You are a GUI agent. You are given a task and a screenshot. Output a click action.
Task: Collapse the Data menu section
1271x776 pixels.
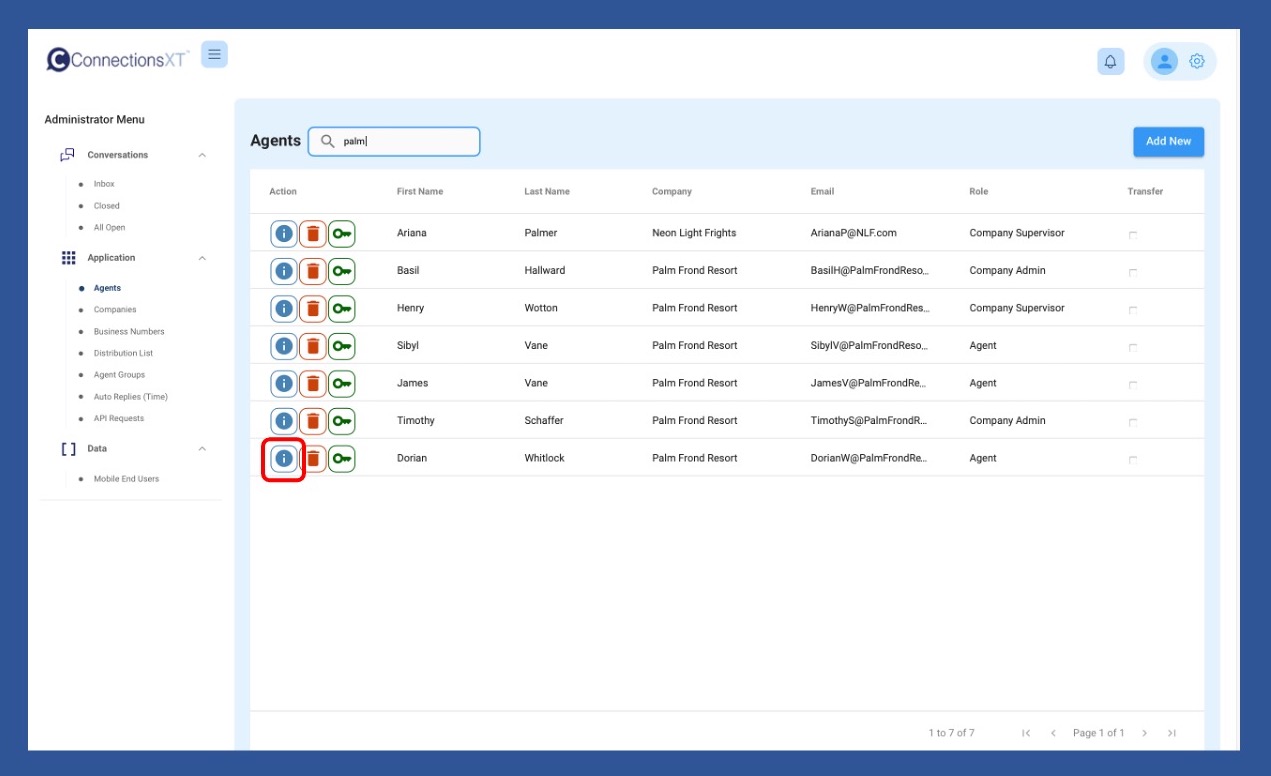[202, 449]
